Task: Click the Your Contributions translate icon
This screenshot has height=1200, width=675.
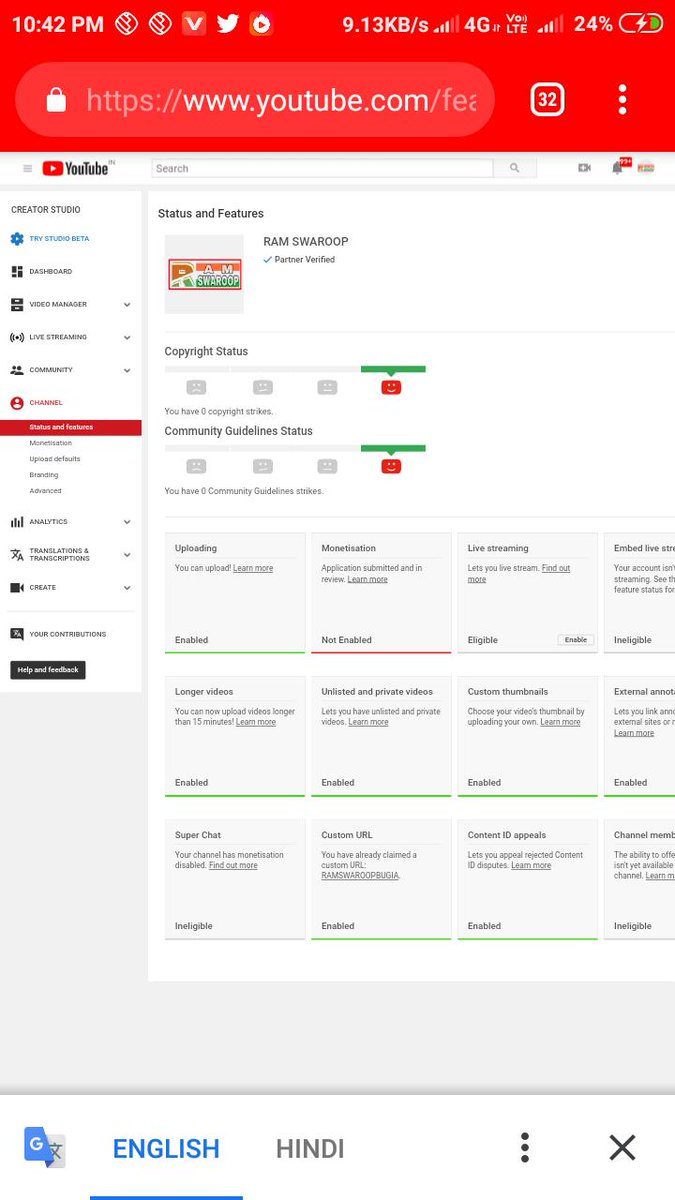Action: [x=17, y=634]
